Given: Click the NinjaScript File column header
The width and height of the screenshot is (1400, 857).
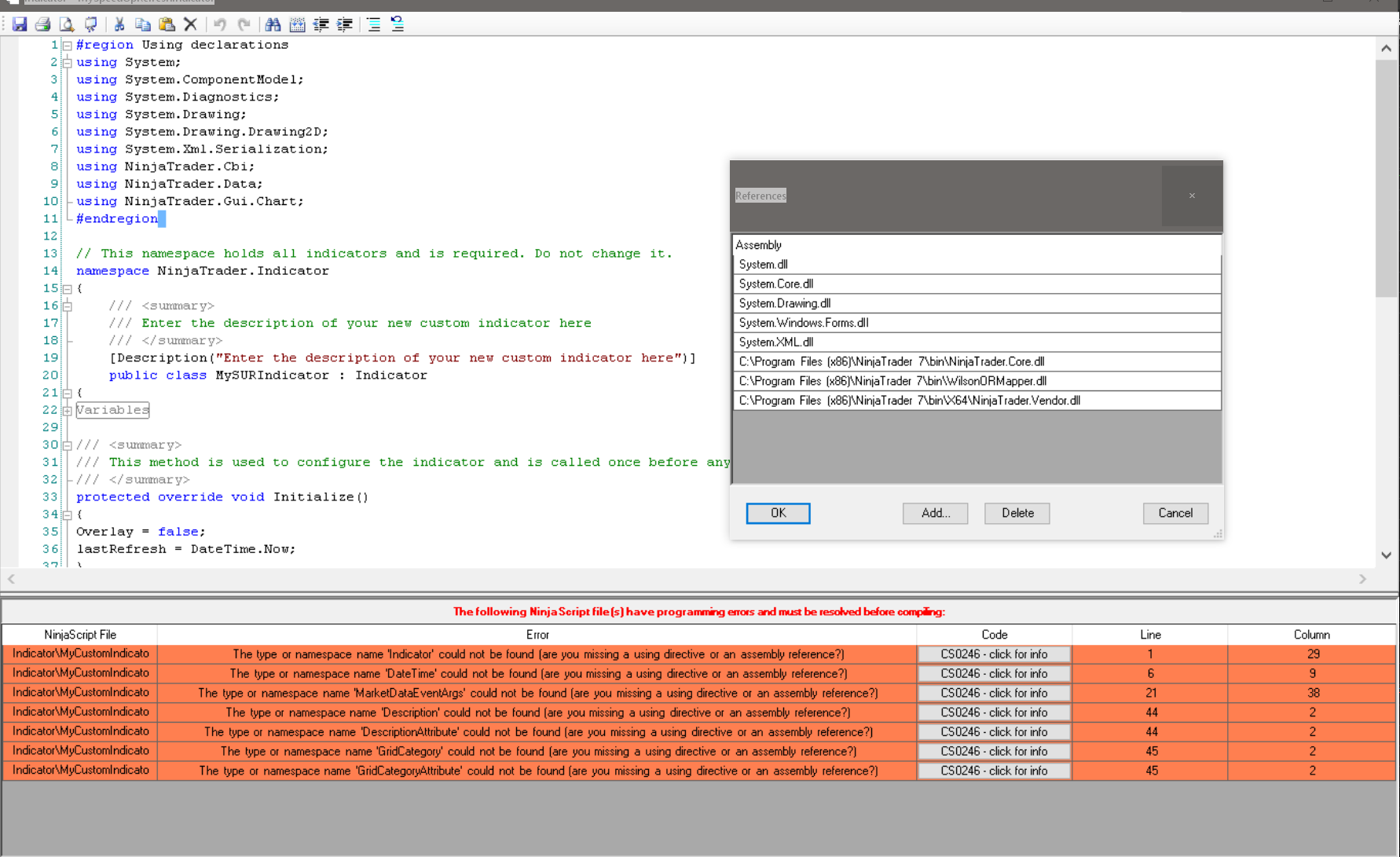Looking at the screenshot, I should tap(80, 635).
